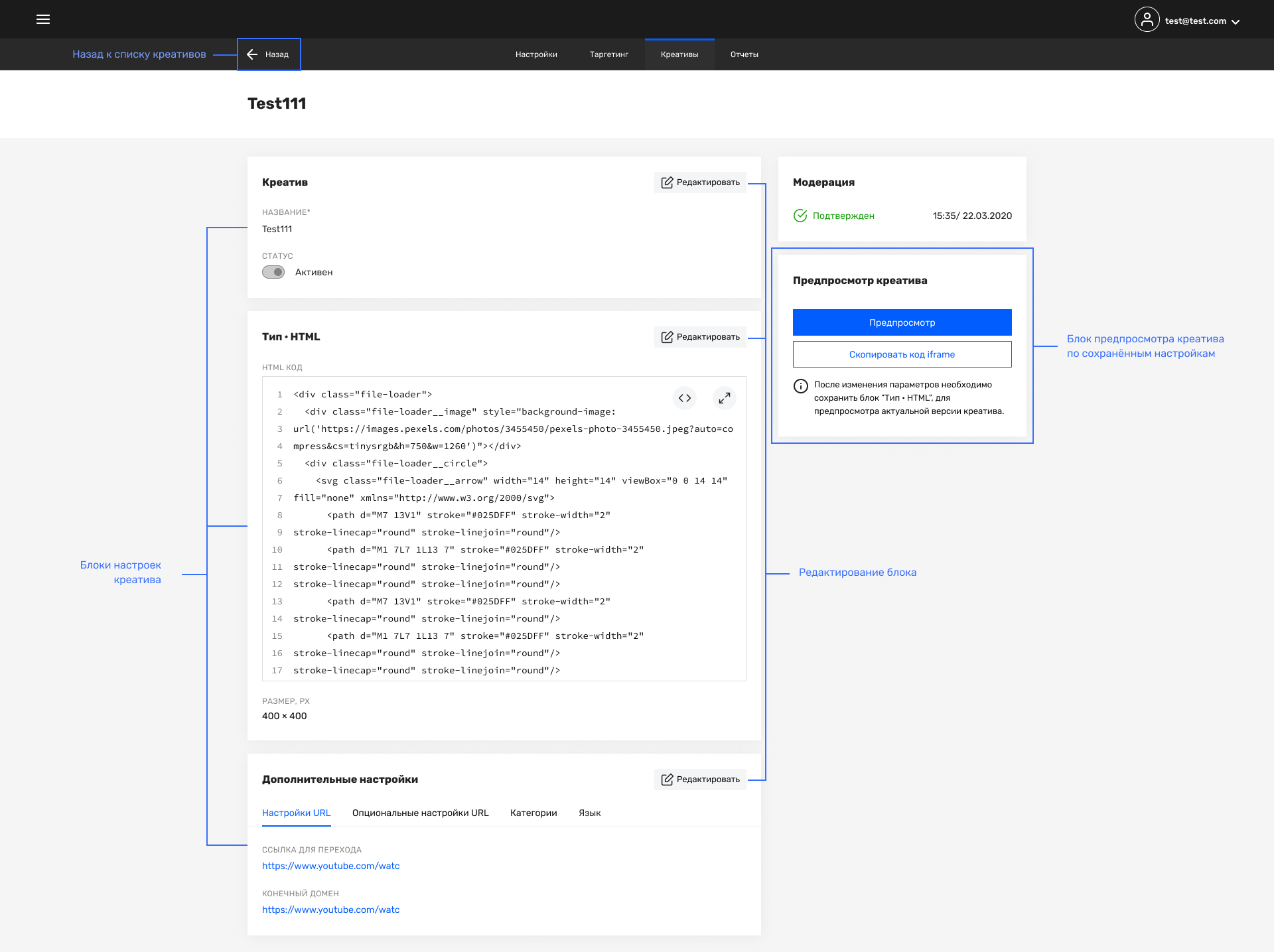The width and height of the screenshot is (1274, 952).
Task: Expand the HTML code editor fullscreen
Action: tap(725, 398)
